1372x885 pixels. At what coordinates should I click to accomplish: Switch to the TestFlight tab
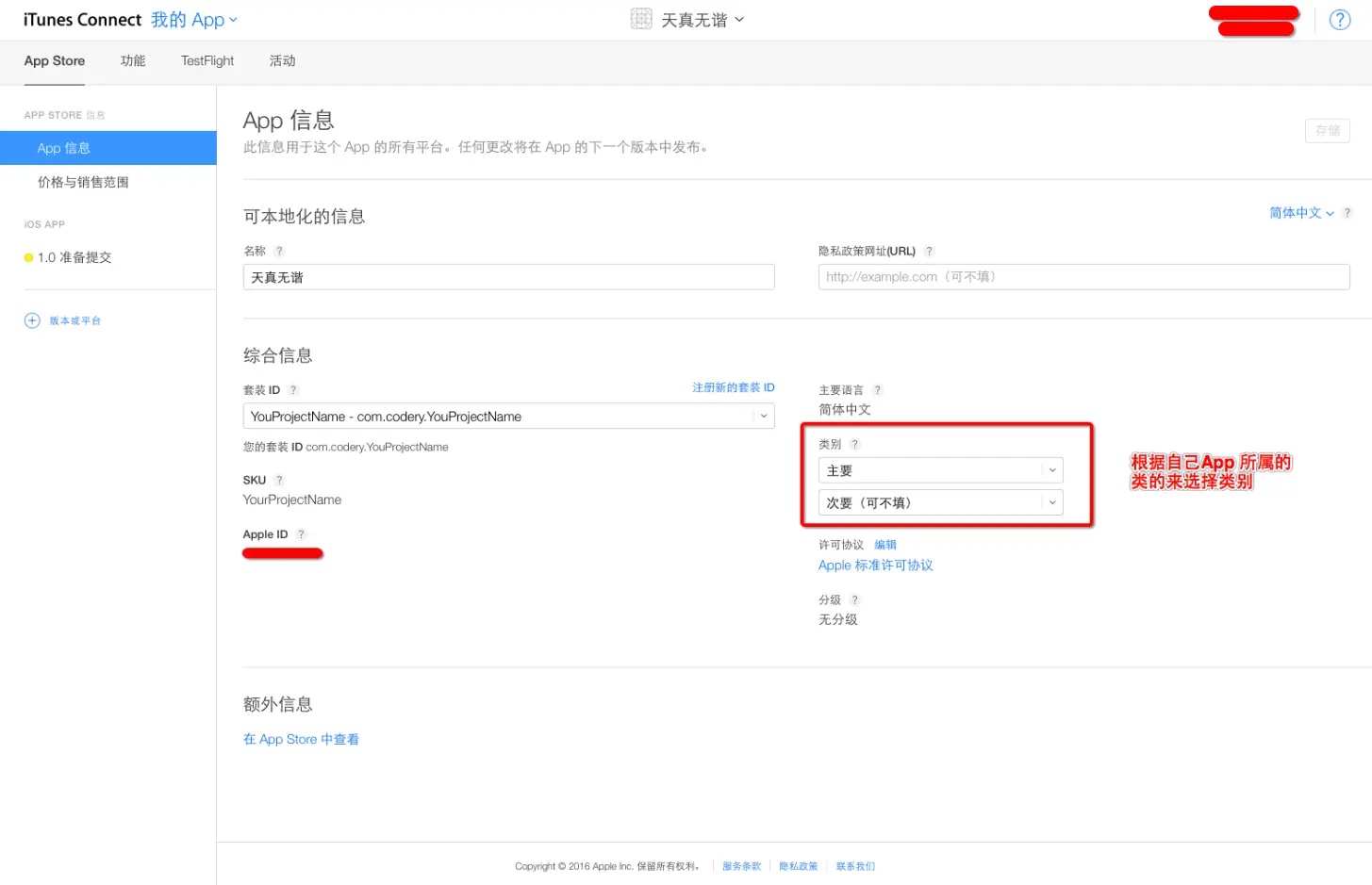click(207, 61)
